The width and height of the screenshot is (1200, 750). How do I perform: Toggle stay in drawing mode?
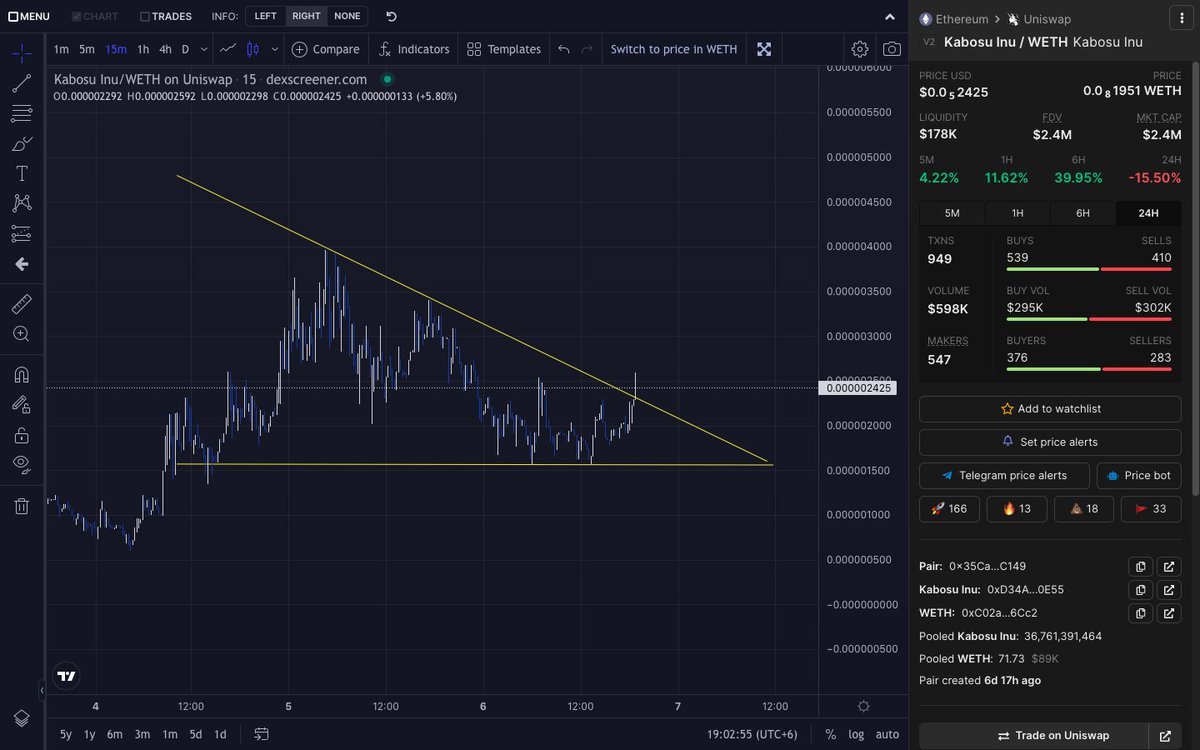point(21,405)
